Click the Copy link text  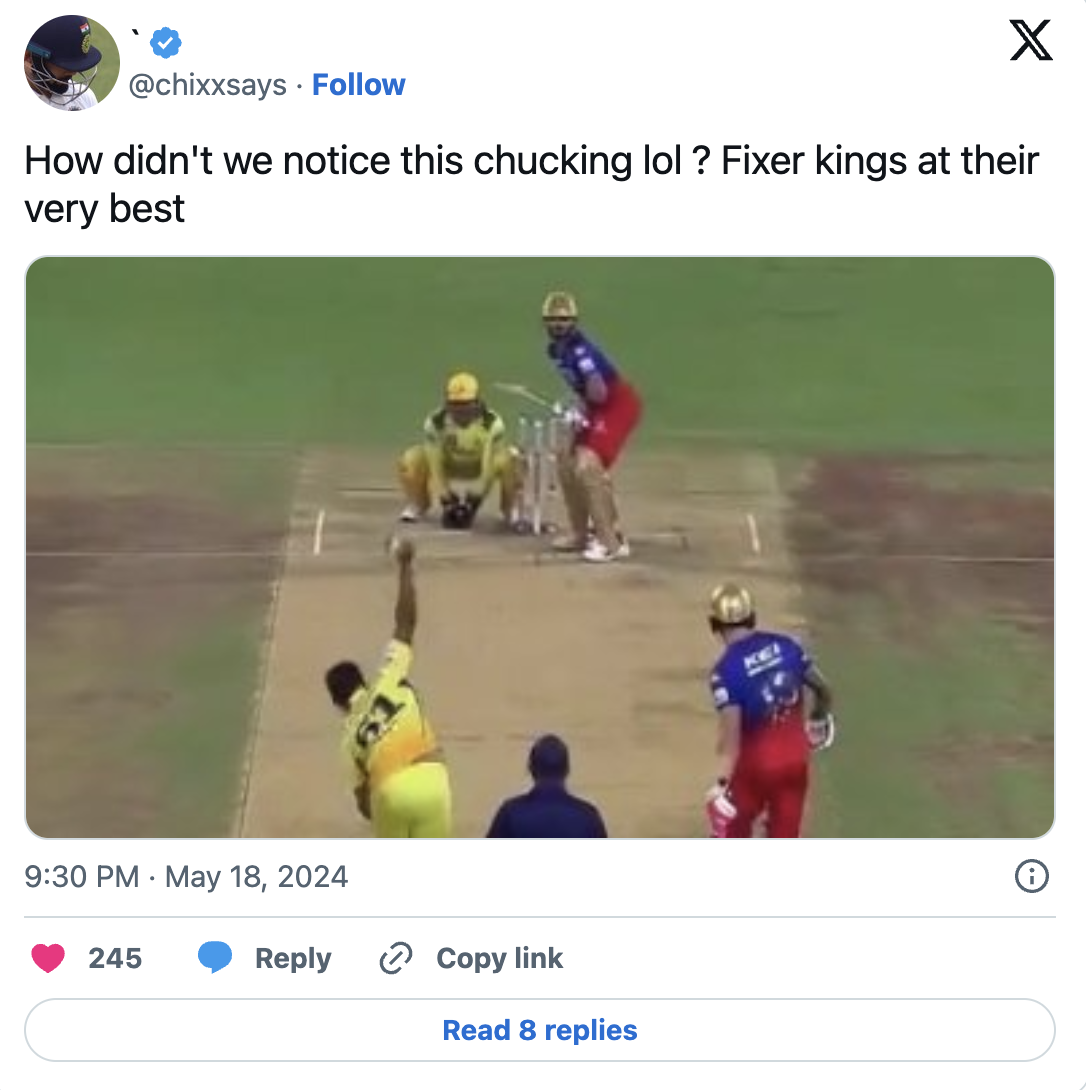point(499,958)
